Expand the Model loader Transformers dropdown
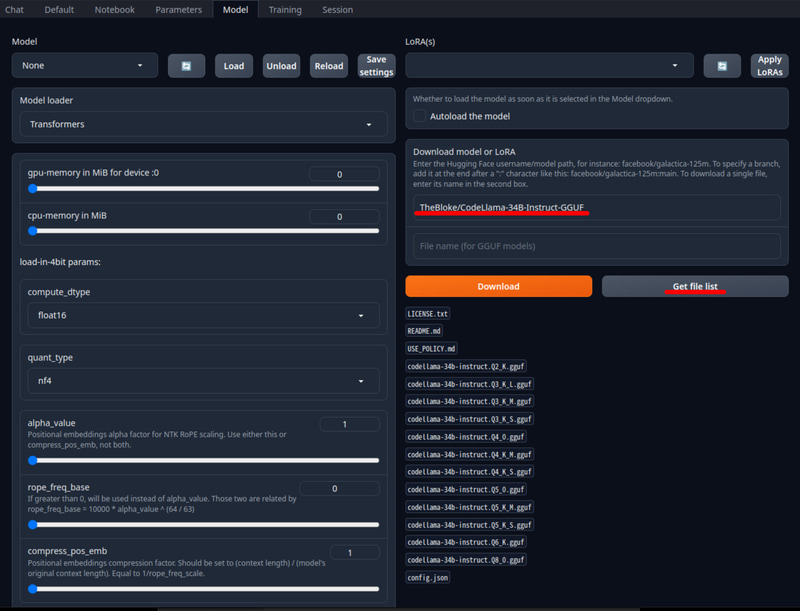 (204, 124)
